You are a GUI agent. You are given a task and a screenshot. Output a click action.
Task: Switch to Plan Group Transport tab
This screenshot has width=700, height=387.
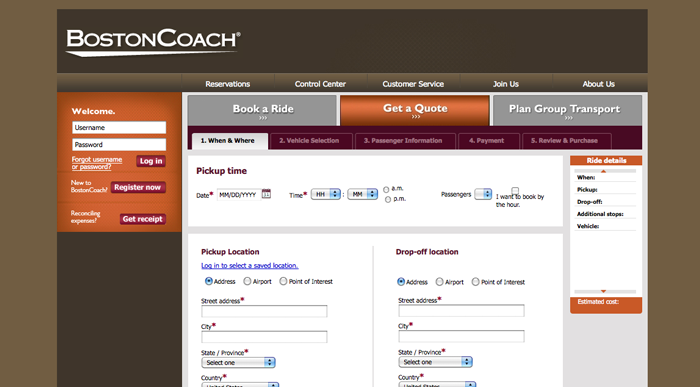(x=567, y=110)
